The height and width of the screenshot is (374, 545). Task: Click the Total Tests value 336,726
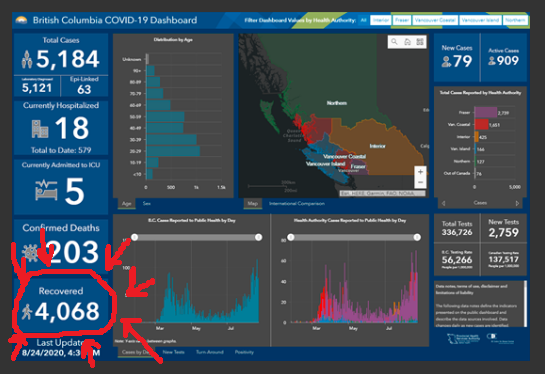tap(457, 232)
